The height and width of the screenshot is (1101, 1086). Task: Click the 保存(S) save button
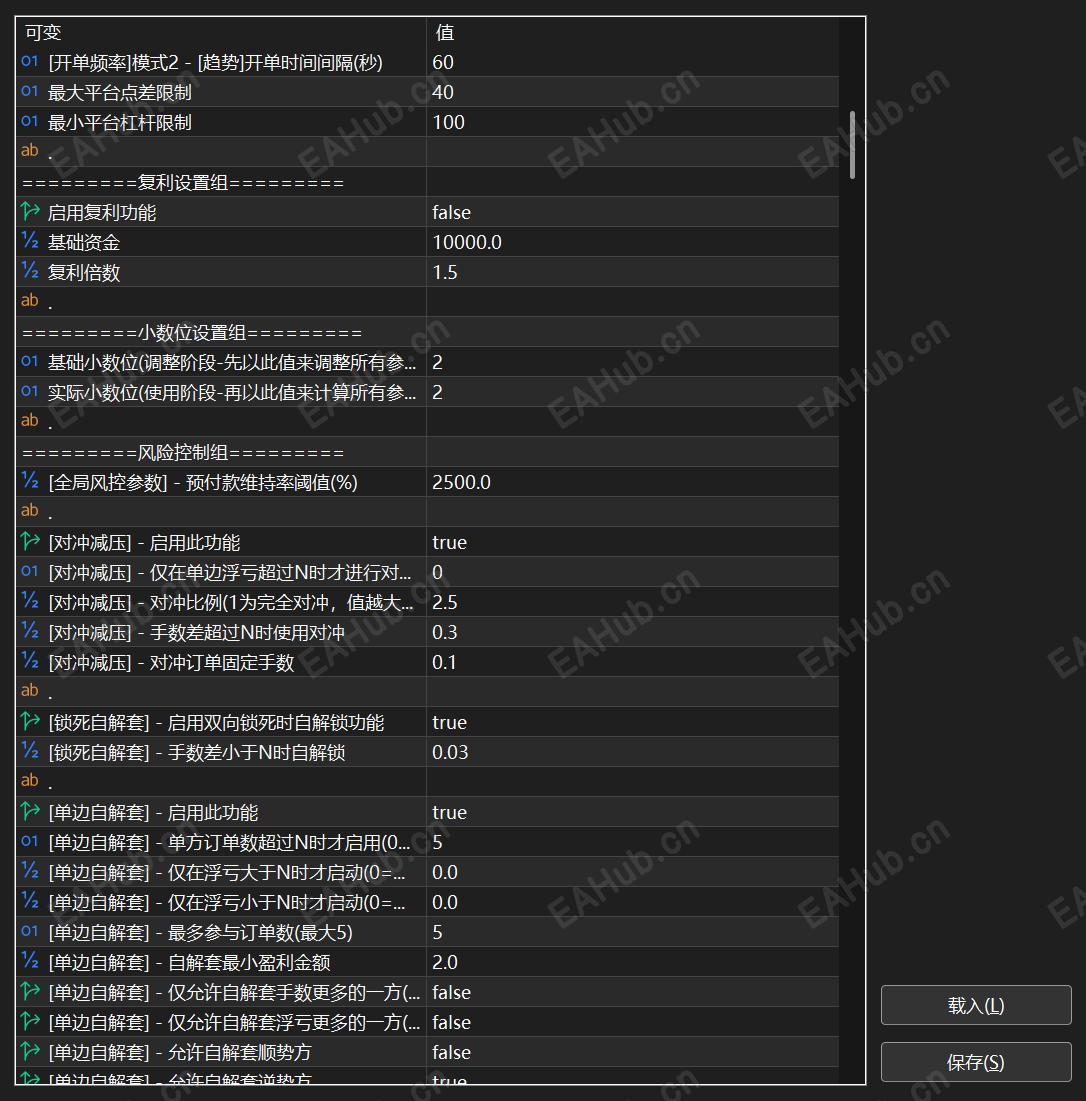(x=976, y=1062)
